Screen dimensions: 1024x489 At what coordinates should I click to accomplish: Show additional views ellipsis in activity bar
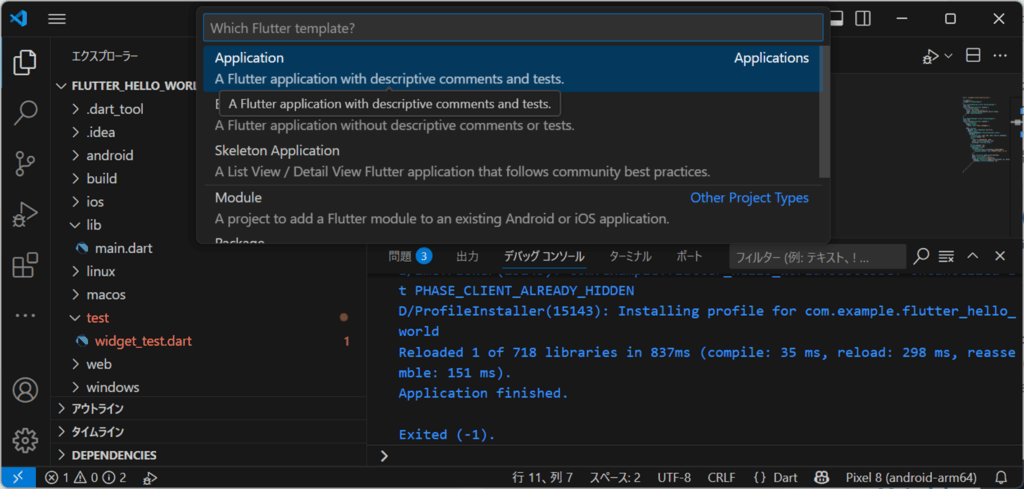(x=25, y=316)
